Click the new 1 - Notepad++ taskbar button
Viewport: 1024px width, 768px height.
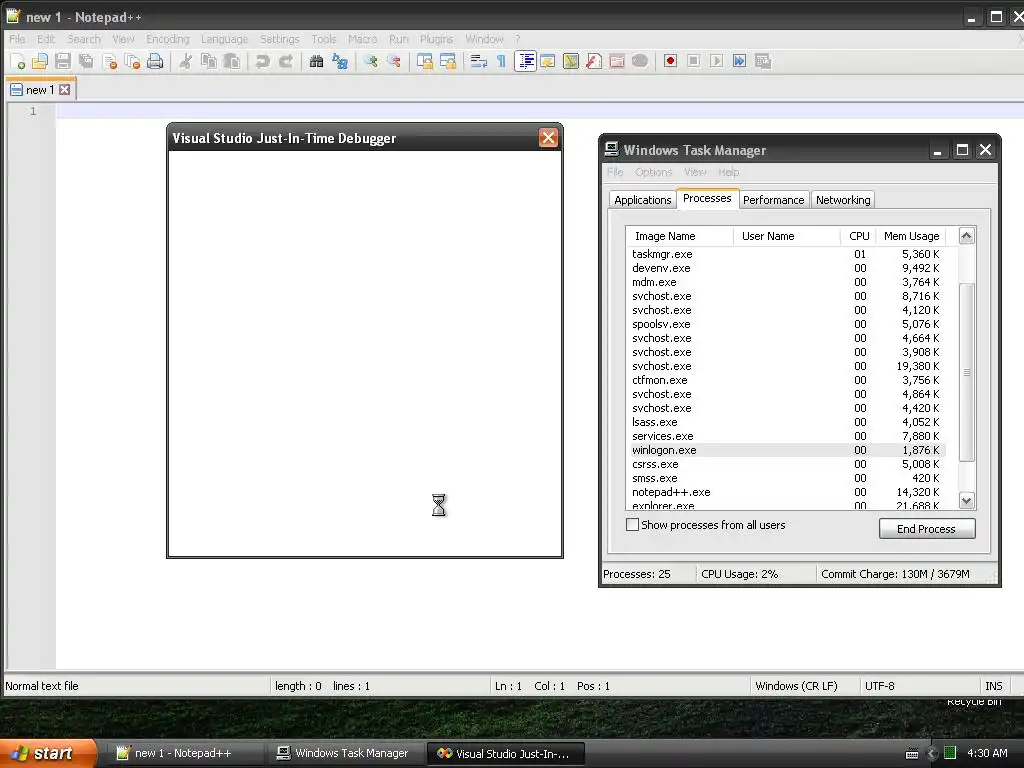click(x=185, y=753)
